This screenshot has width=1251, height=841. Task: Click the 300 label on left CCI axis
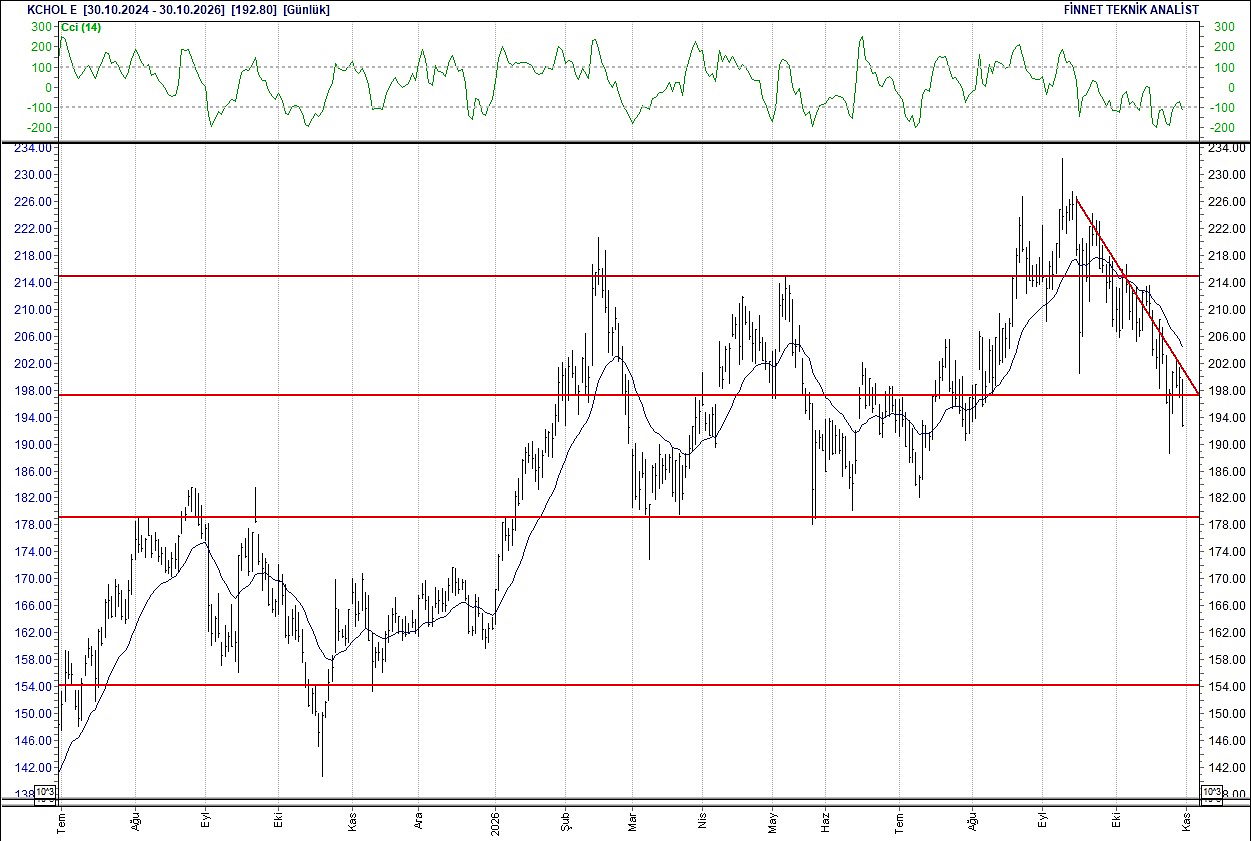pos(42,27)
